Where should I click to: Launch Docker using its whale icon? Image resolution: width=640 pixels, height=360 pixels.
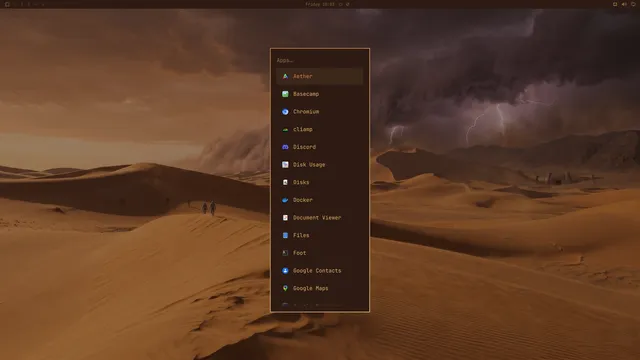click(x=285, y=200)
